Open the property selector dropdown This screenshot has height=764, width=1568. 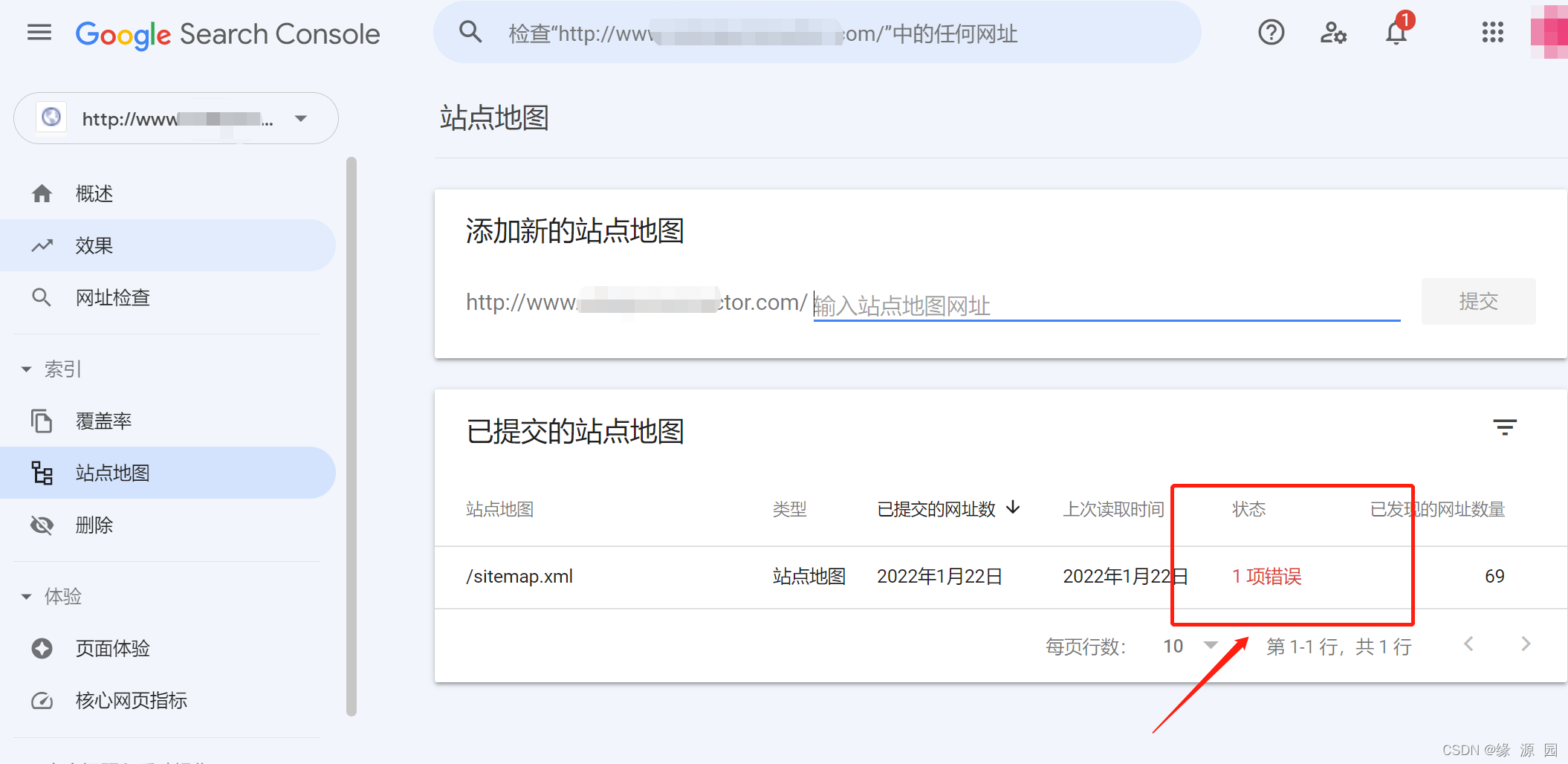[301, 118]
